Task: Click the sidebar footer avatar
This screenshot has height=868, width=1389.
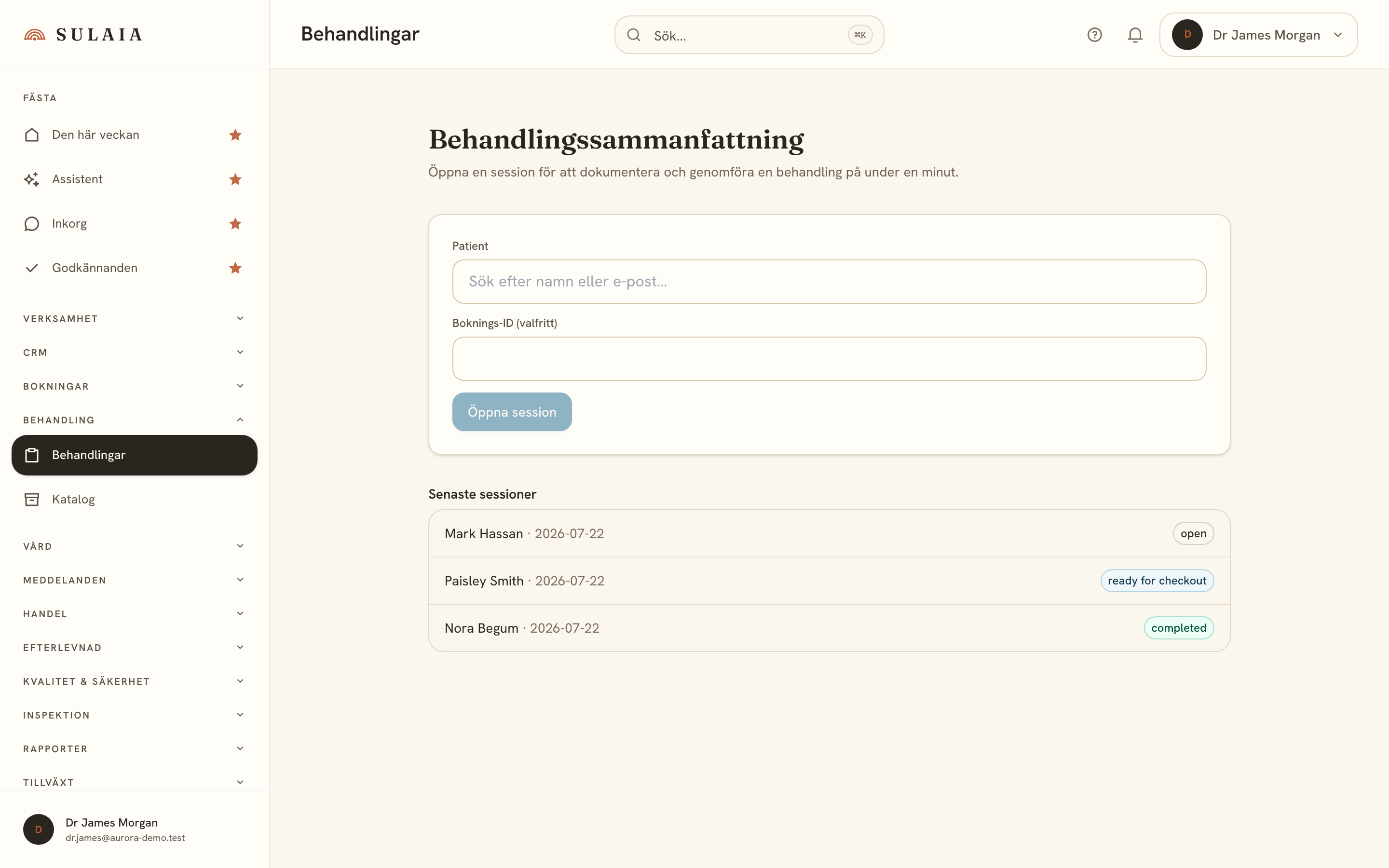Action: pyautogui.click(x=39, y=829)
